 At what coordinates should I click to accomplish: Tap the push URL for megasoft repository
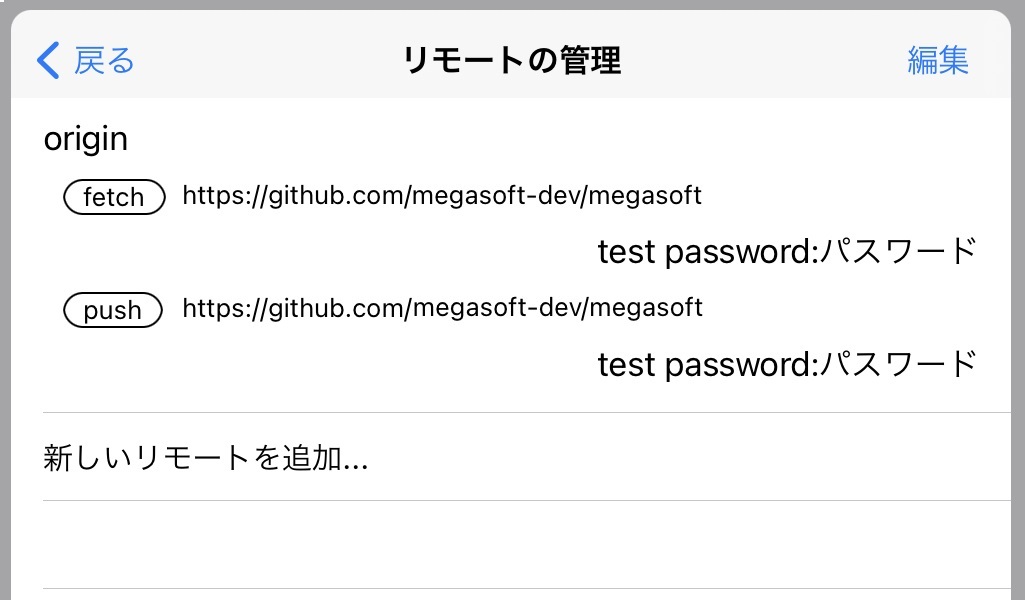point(441,309)
